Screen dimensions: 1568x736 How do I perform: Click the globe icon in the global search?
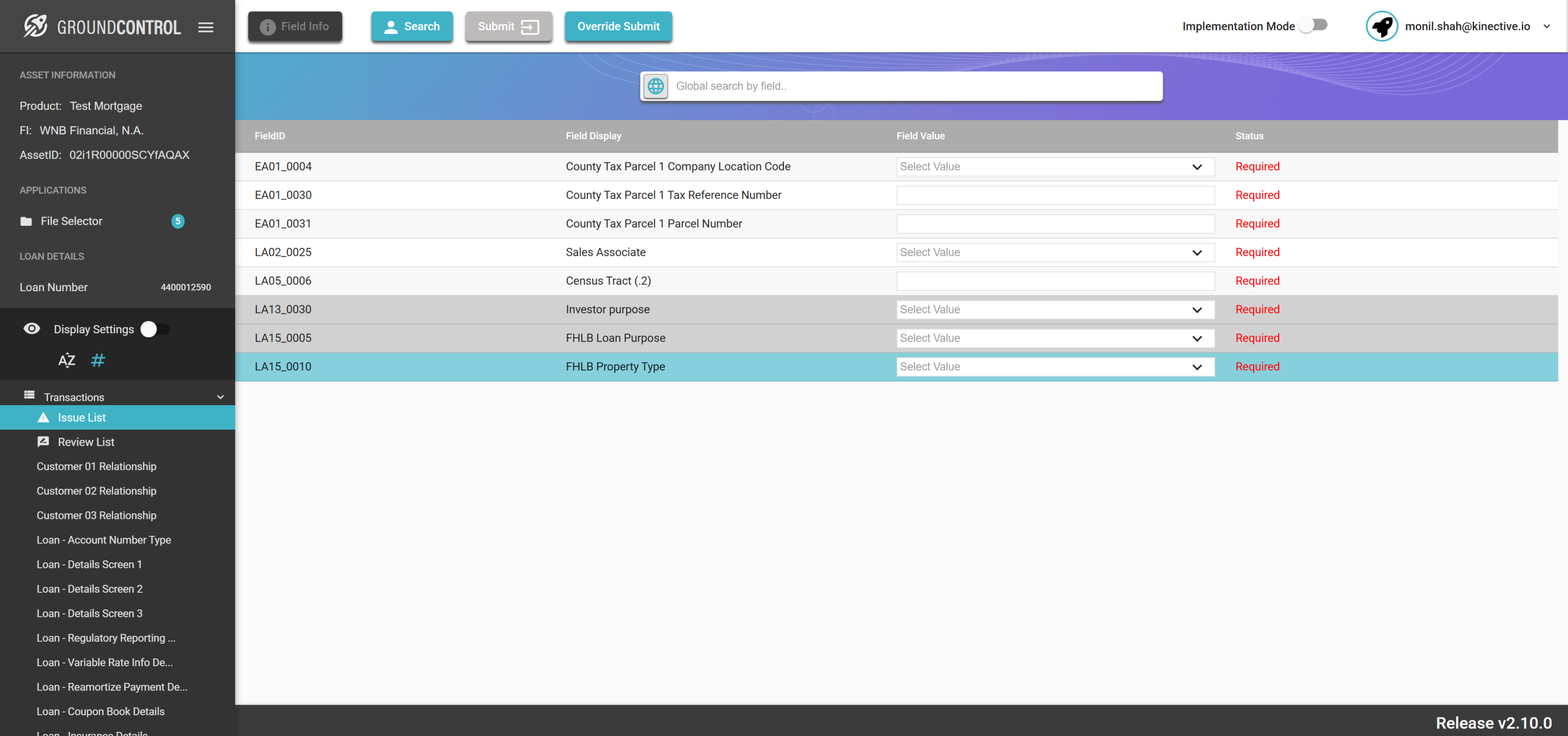(x=656, y=86)
